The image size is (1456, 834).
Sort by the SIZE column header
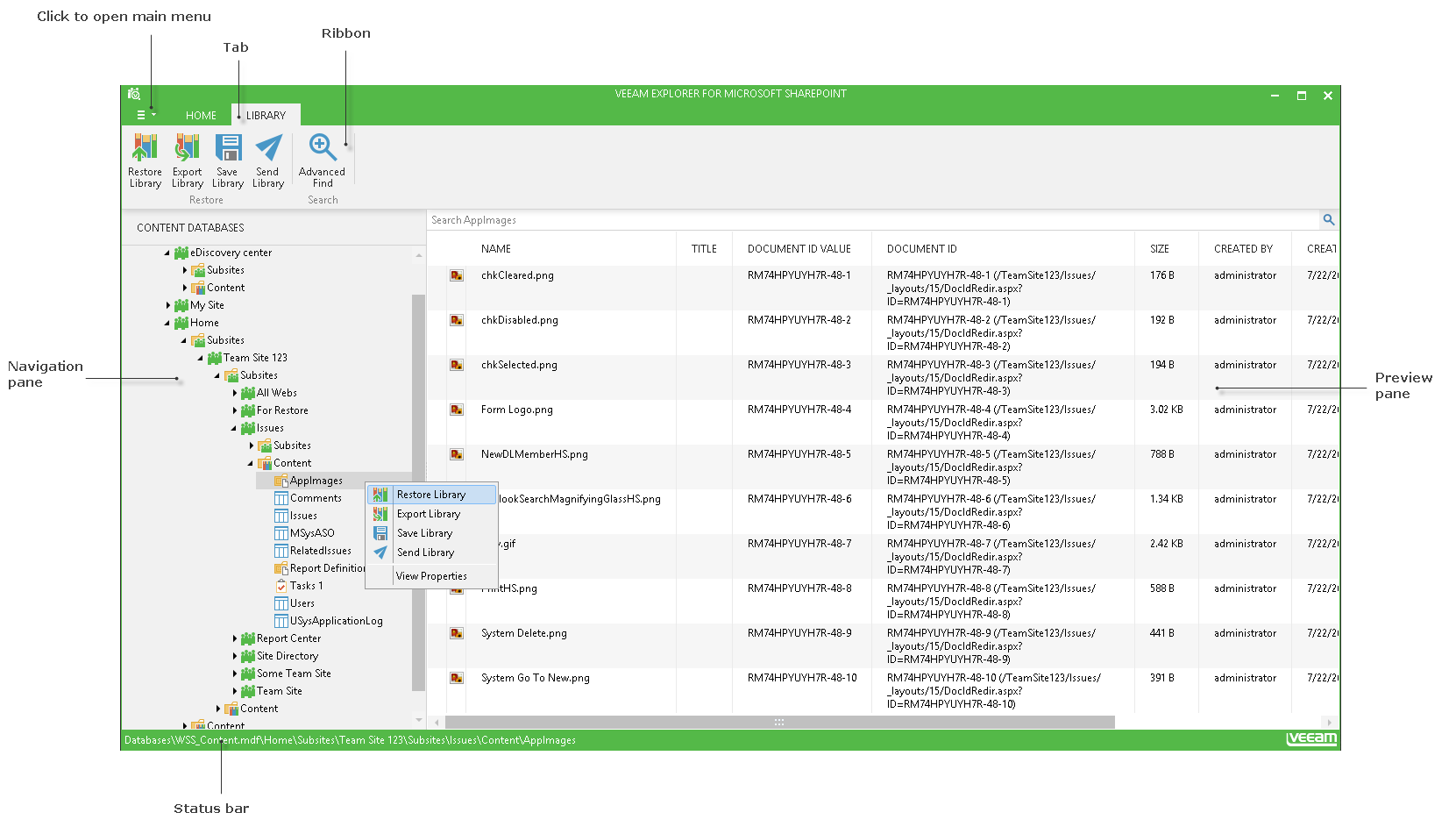click(x=1160, y=249)
